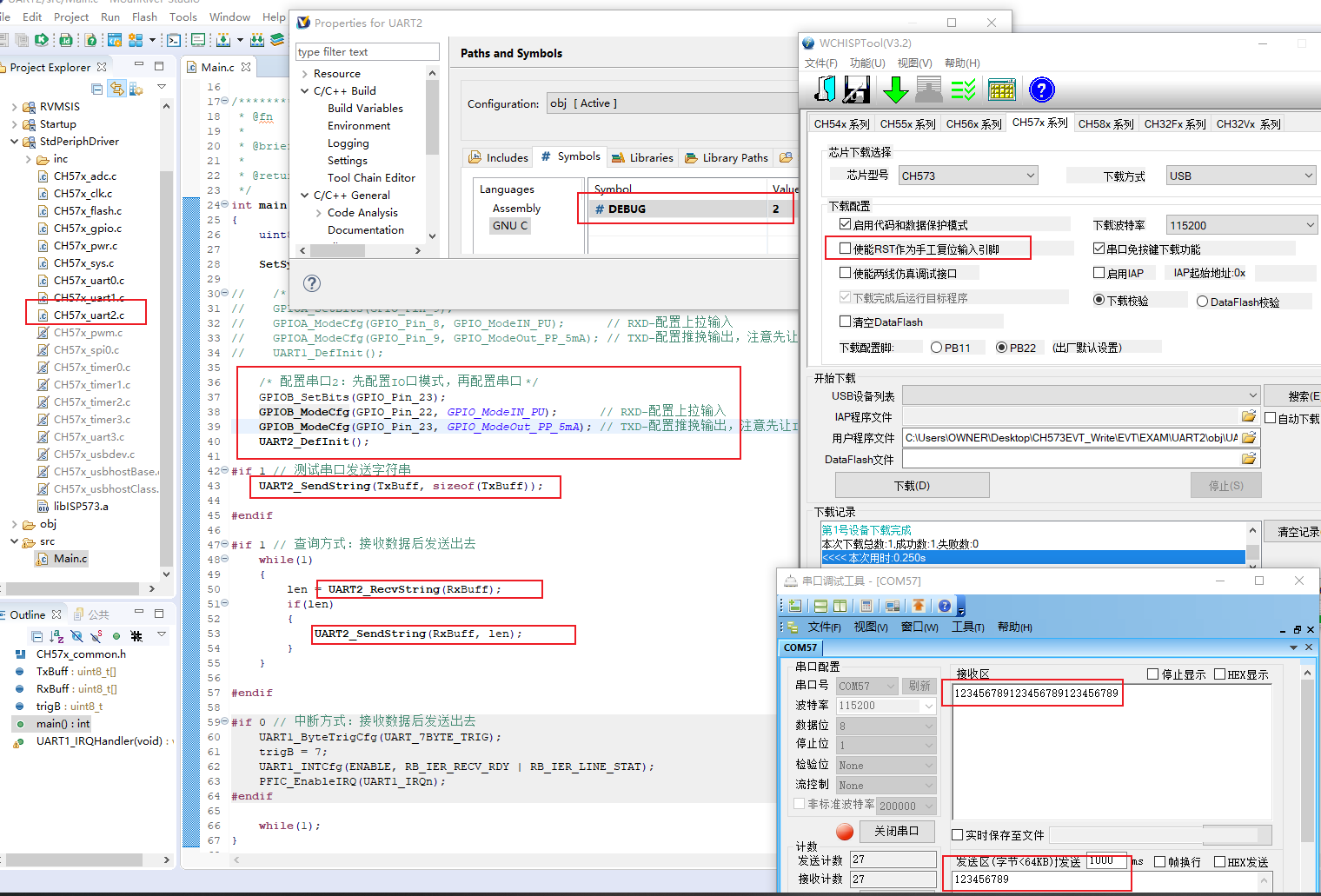Click the vertical tile icon in serial tool

(x=840, y=606)
